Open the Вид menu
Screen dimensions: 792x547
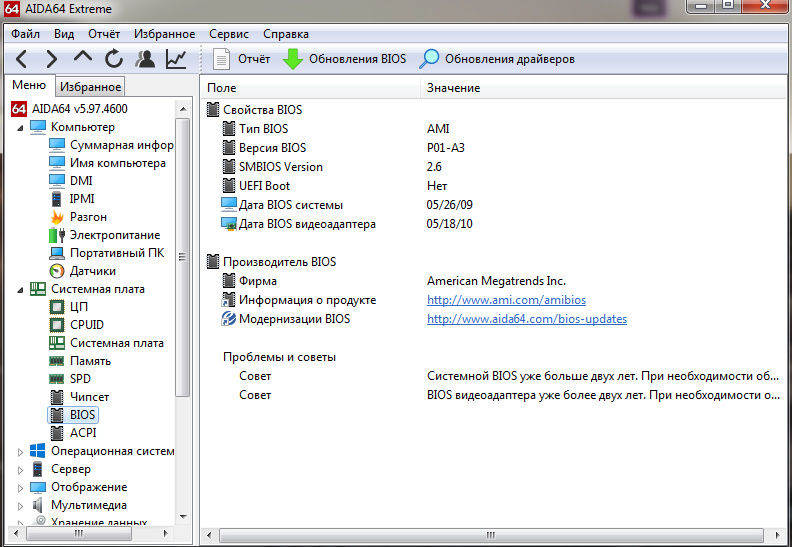64,34
